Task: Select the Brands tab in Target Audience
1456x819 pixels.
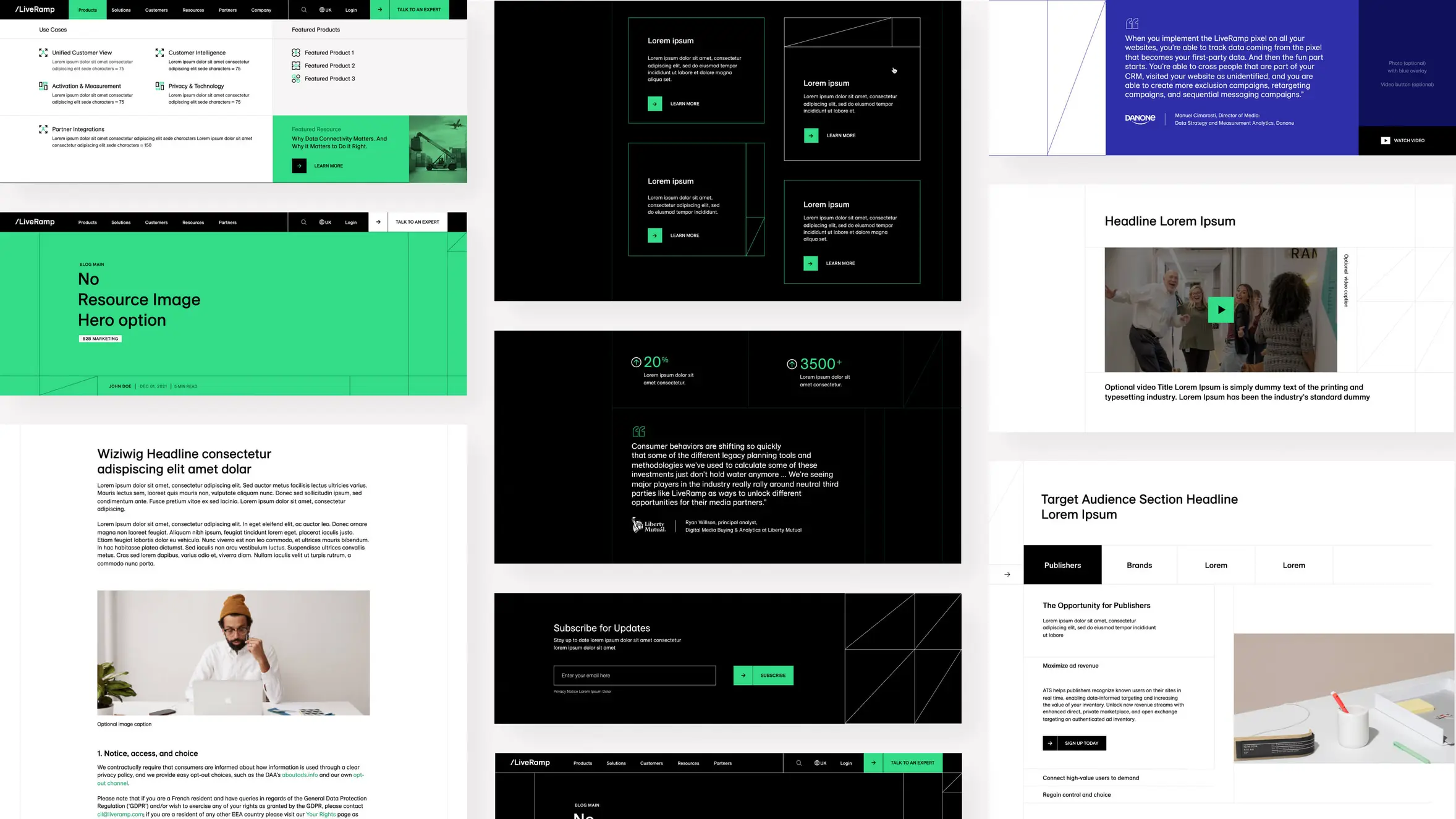Action: point(1139,565)
